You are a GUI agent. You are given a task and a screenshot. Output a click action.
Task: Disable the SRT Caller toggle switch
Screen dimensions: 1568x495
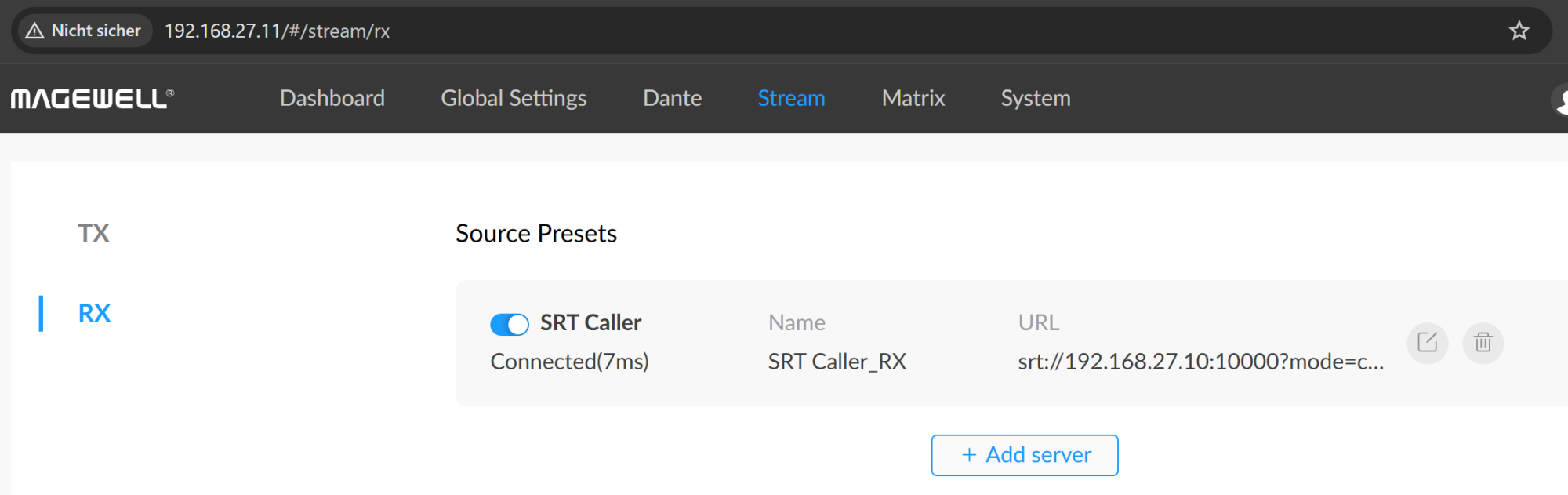tap(510, 324)
